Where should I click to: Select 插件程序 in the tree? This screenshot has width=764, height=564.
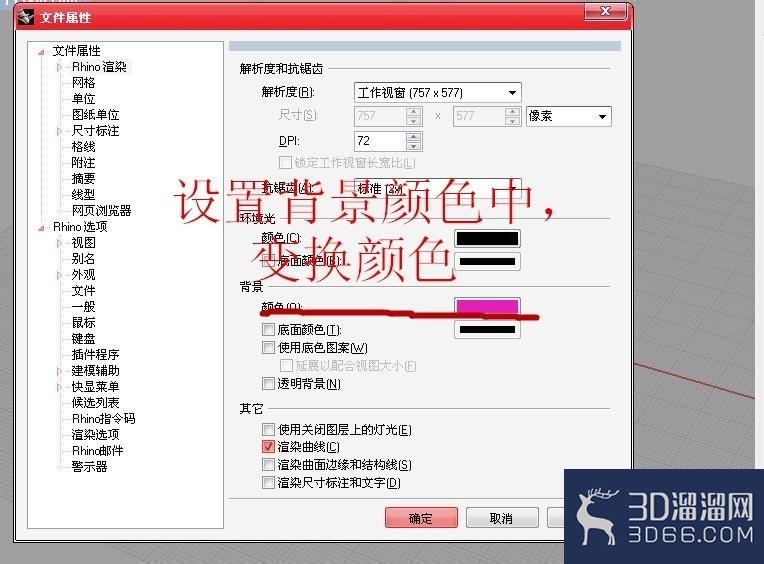(x=96, y=355)
